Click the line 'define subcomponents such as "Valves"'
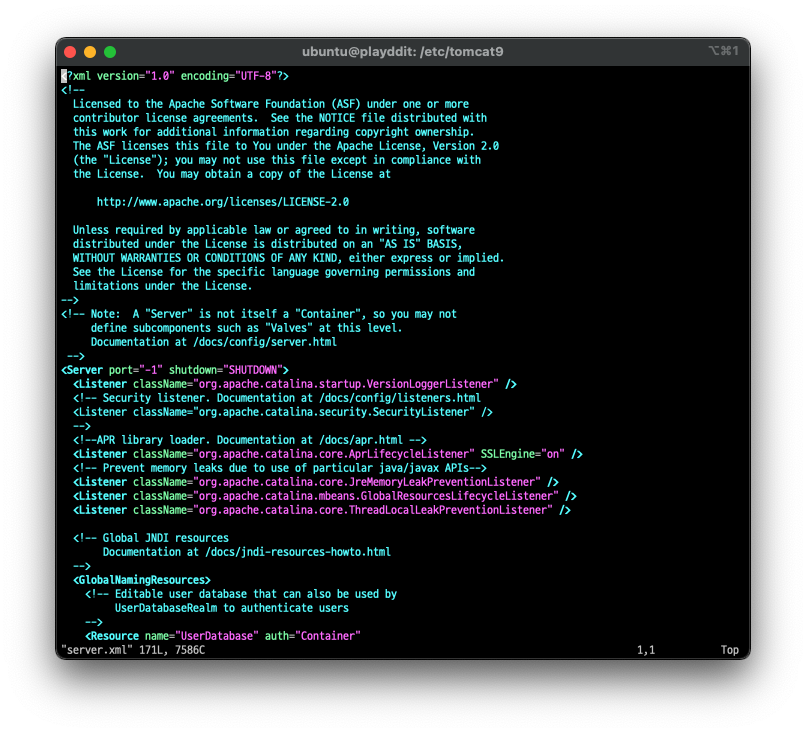This screenshot has width=806, height=733. pos(247,328)
